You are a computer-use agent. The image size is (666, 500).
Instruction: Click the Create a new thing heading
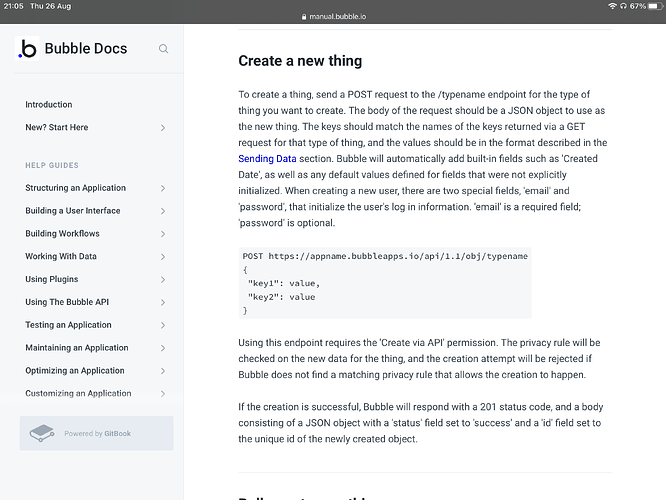click(300, 61)
